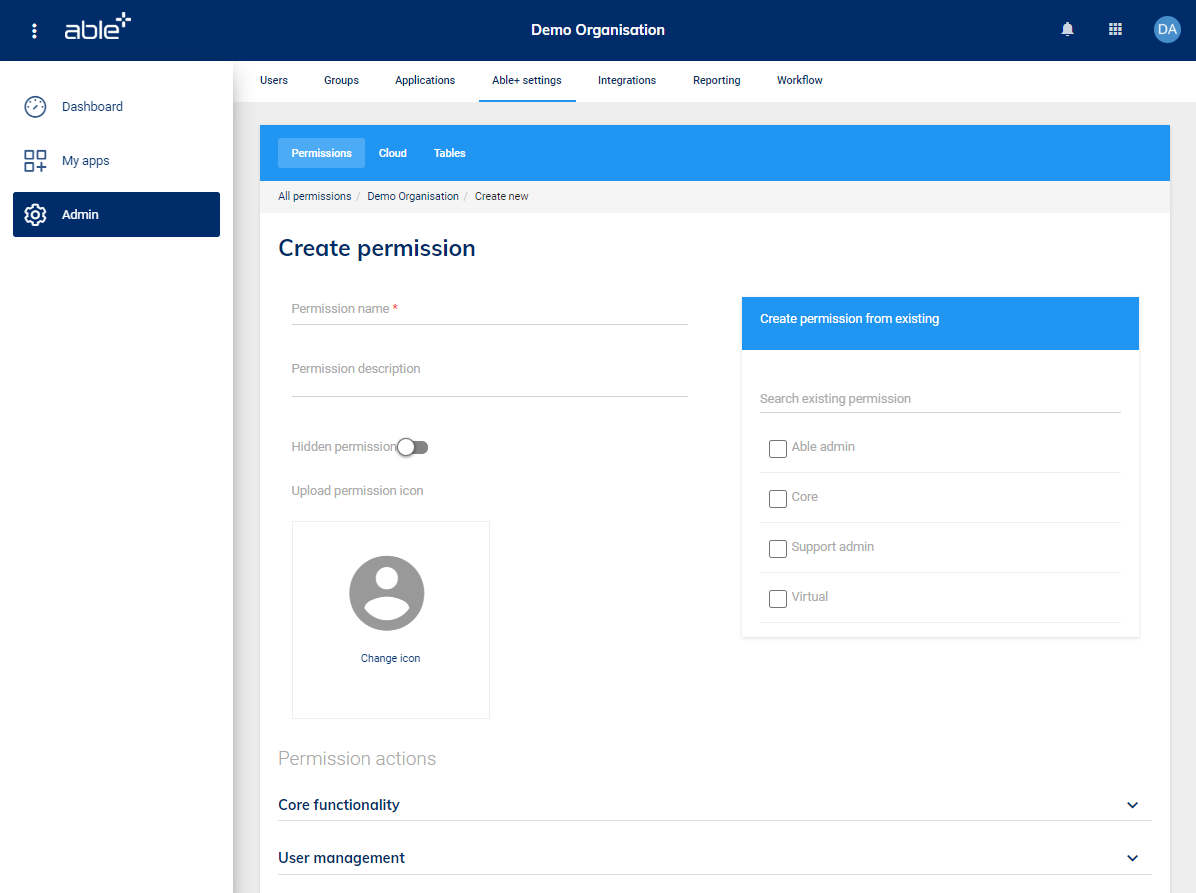Go back to All permissions breadcrumb
This screenshot has width=1196, height=893.
[314, 197]
